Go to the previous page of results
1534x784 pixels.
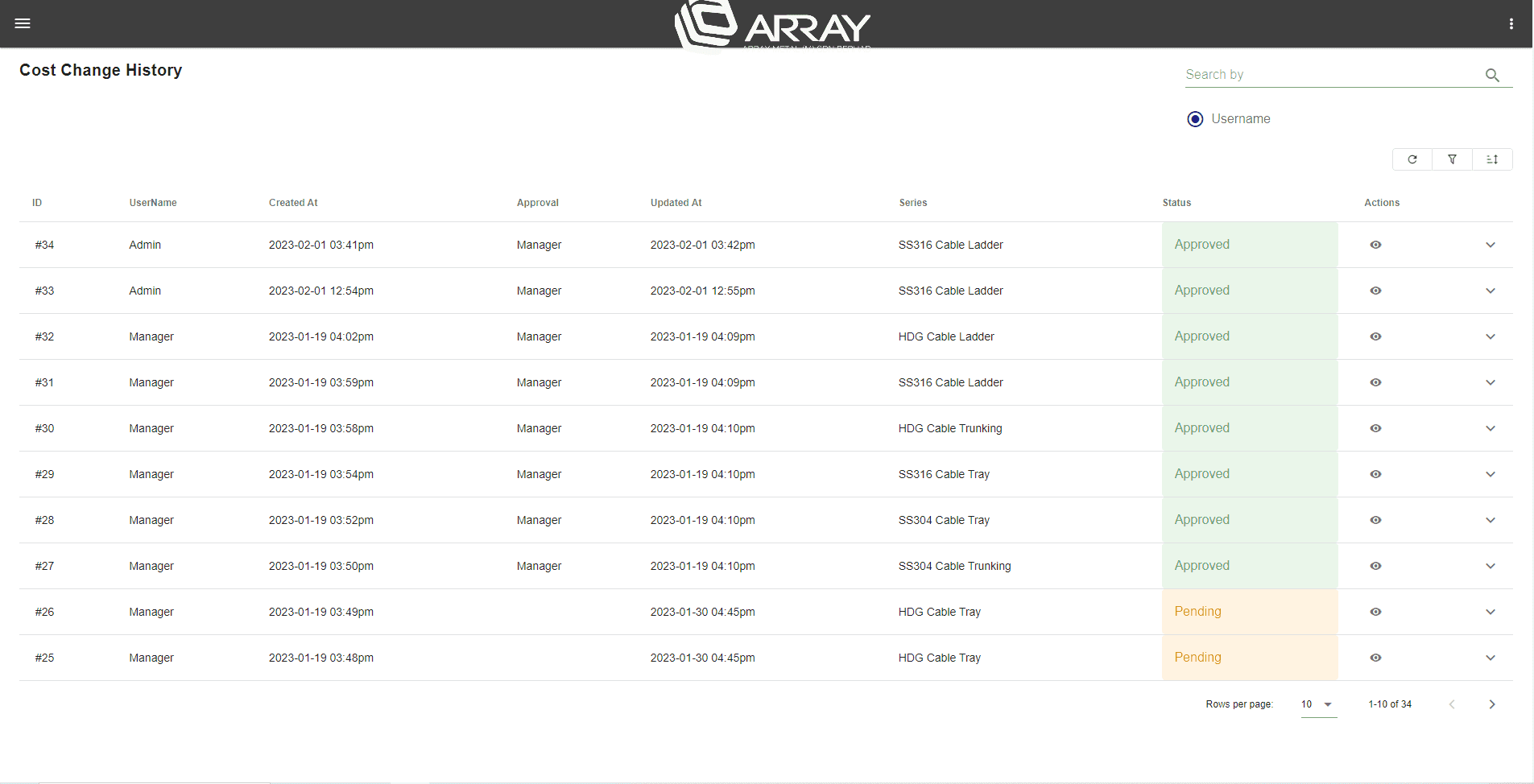[x=1452, y=704]
